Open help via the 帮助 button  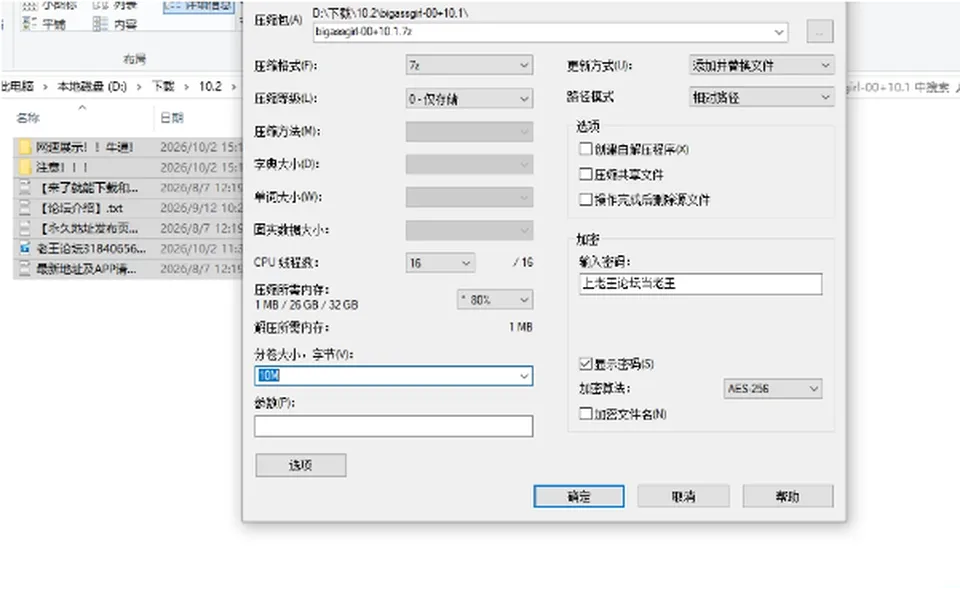coord(788,496)
